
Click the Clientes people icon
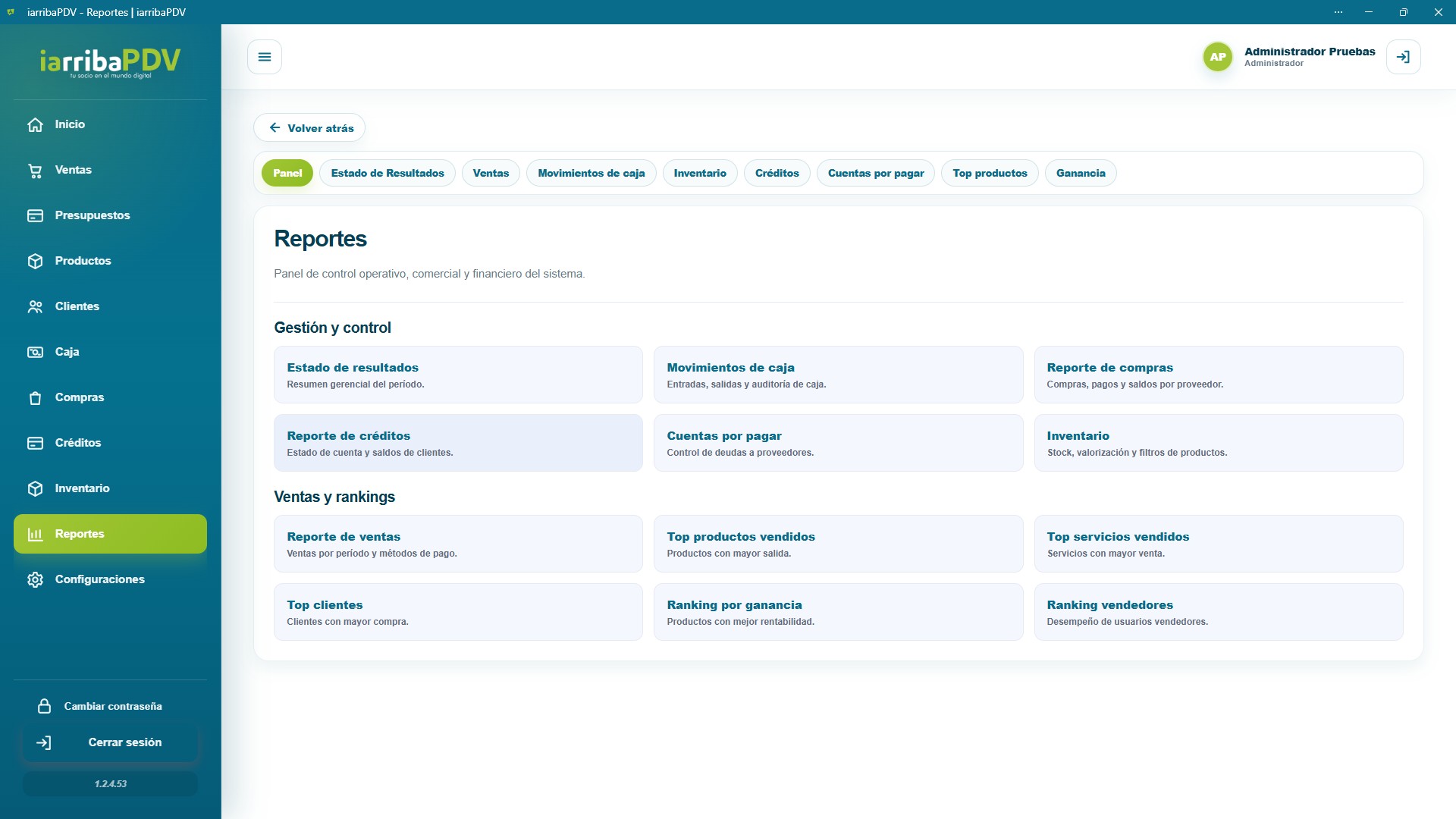click(35, 306)
